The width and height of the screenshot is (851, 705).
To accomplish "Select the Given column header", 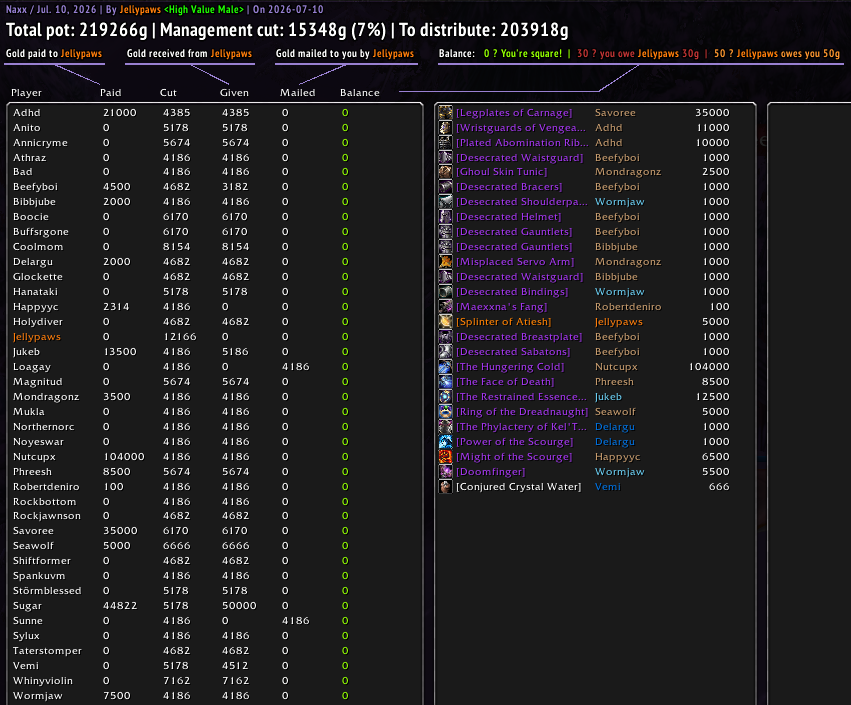I will [x=234, y=93].
